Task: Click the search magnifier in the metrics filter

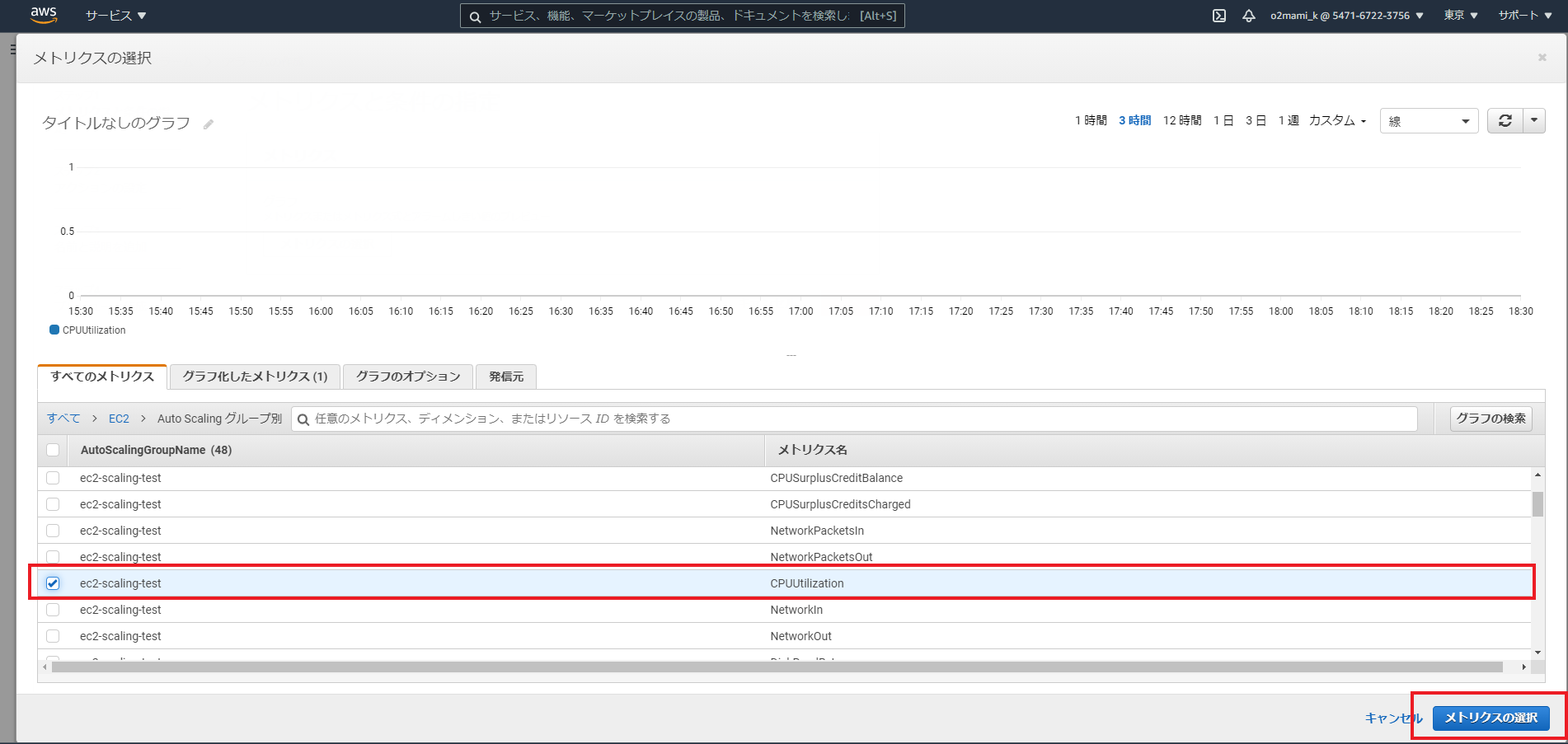Action: pos(303,419)
